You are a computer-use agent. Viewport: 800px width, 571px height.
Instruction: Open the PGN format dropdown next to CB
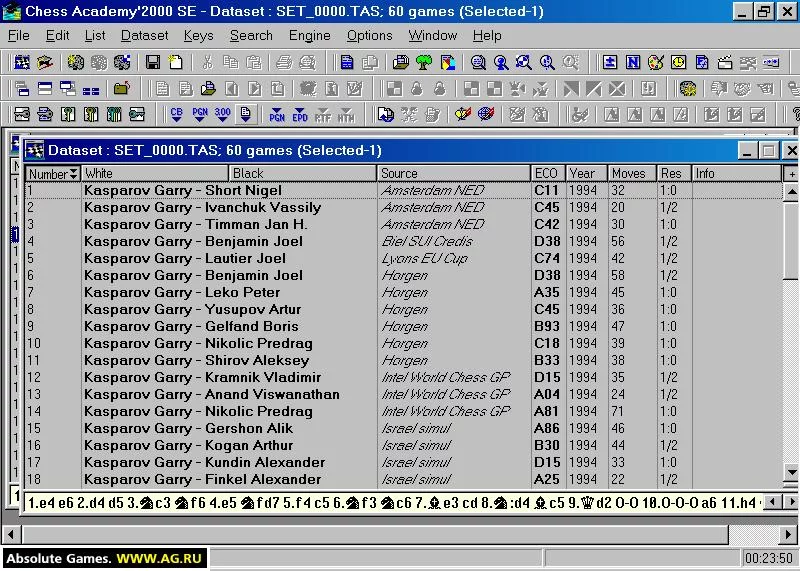pyautogui.click(x=199, y=114)
